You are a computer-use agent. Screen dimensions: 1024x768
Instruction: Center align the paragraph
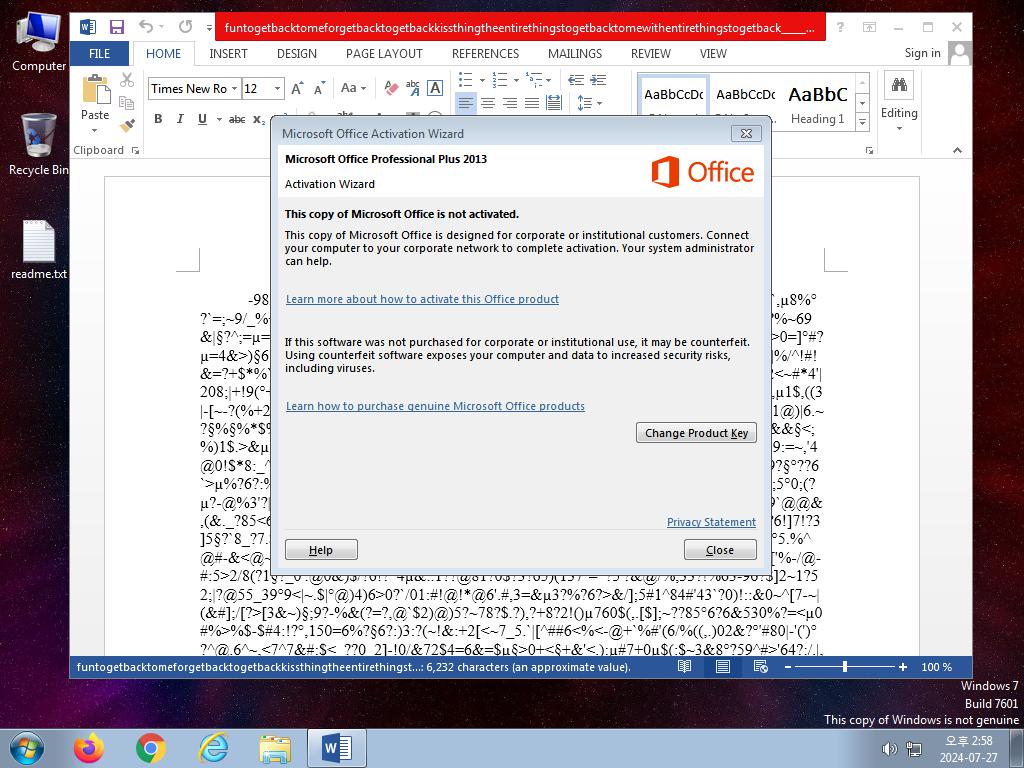[488, 103]
